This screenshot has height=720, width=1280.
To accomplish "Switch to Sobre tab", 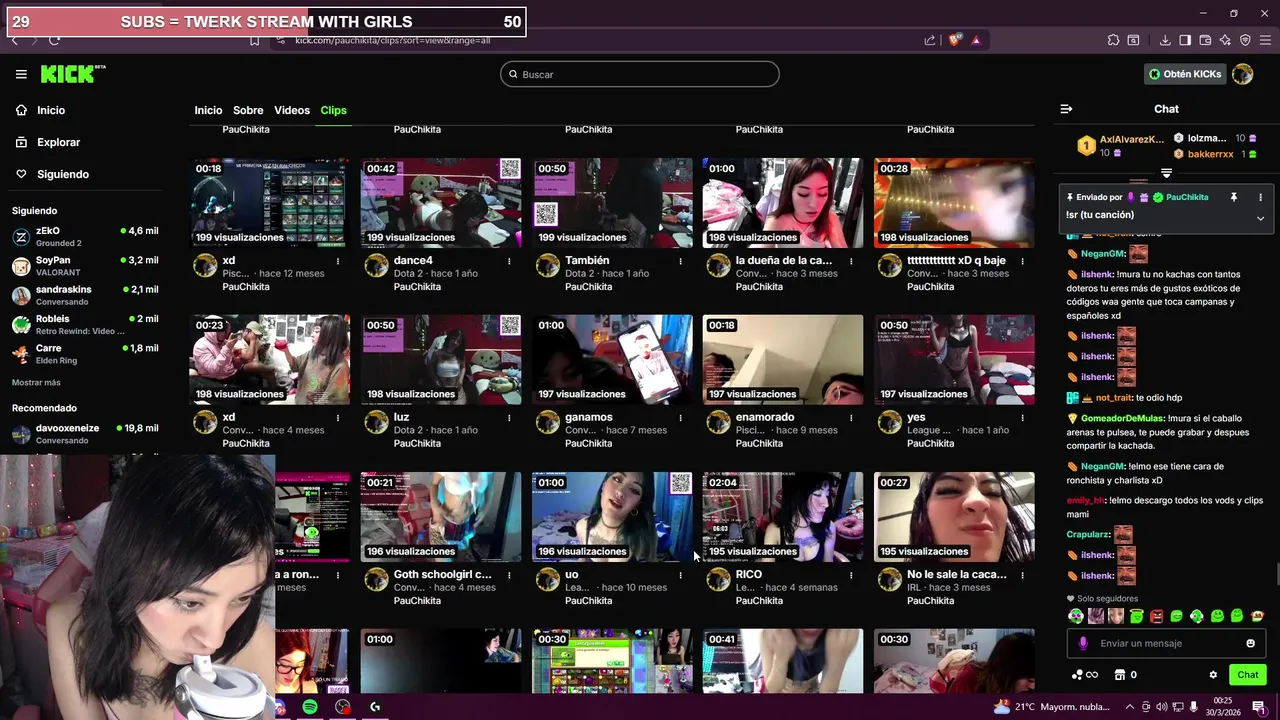I will click(248, 110).
